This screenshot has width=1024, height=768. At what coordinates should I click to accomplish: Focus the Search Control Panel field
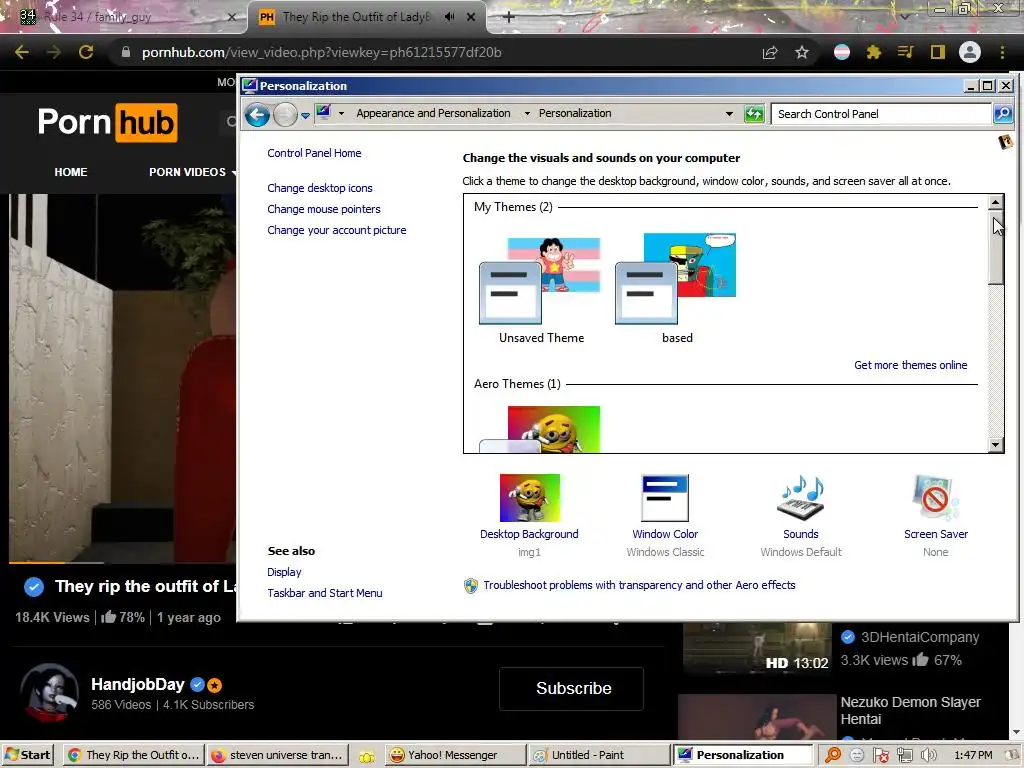881,114
